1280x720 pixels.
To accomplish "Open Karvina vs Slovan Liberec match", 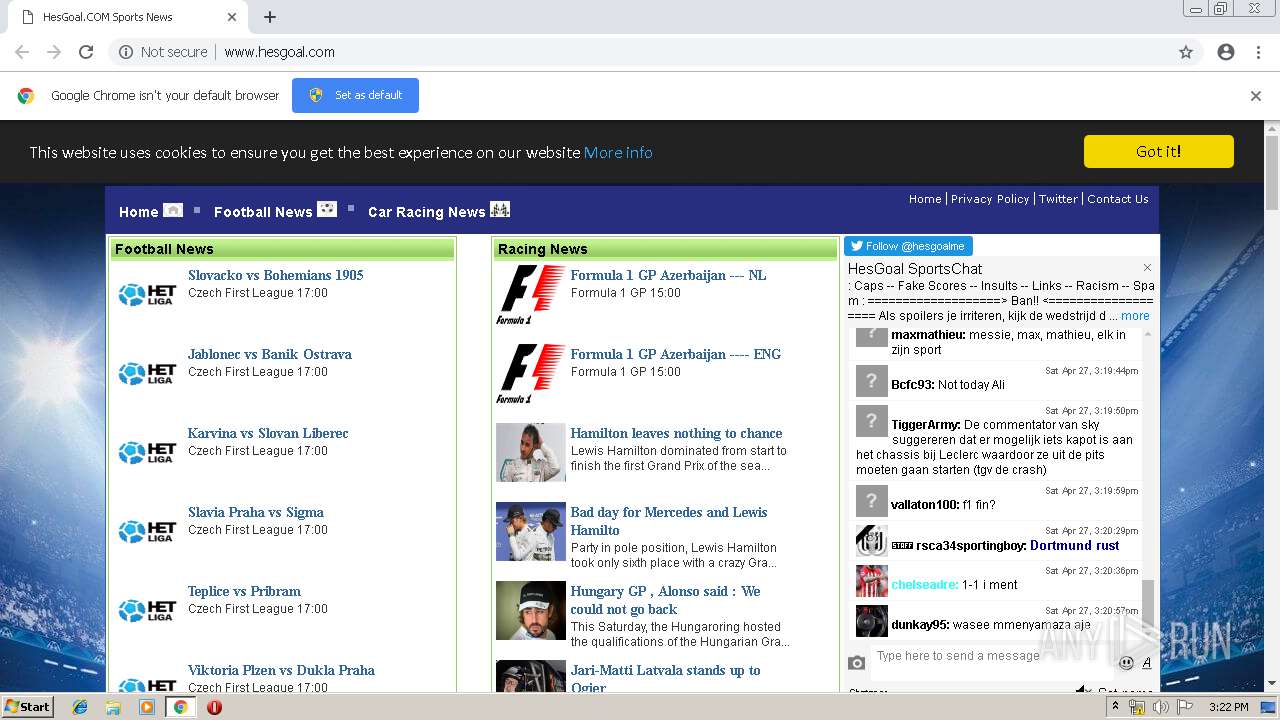I will tap(268, 433).
